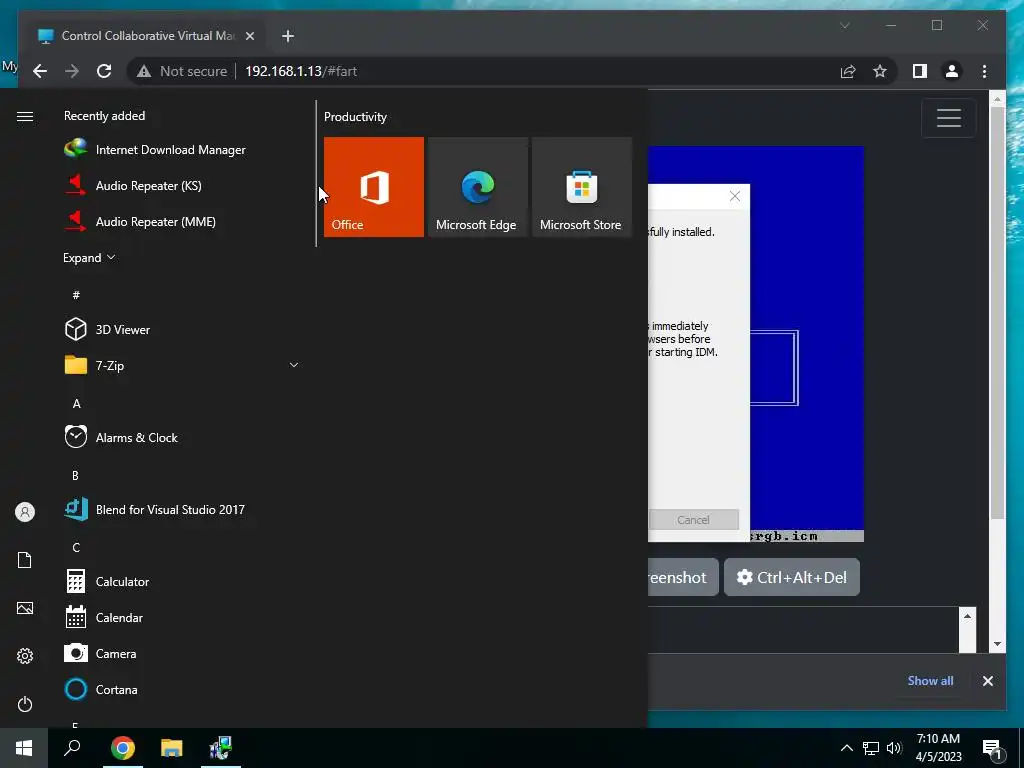Image resolution: width=1024 pixels, height=768 pixels.
Task: Open the volume tray icon
Action: click(895, 748)
